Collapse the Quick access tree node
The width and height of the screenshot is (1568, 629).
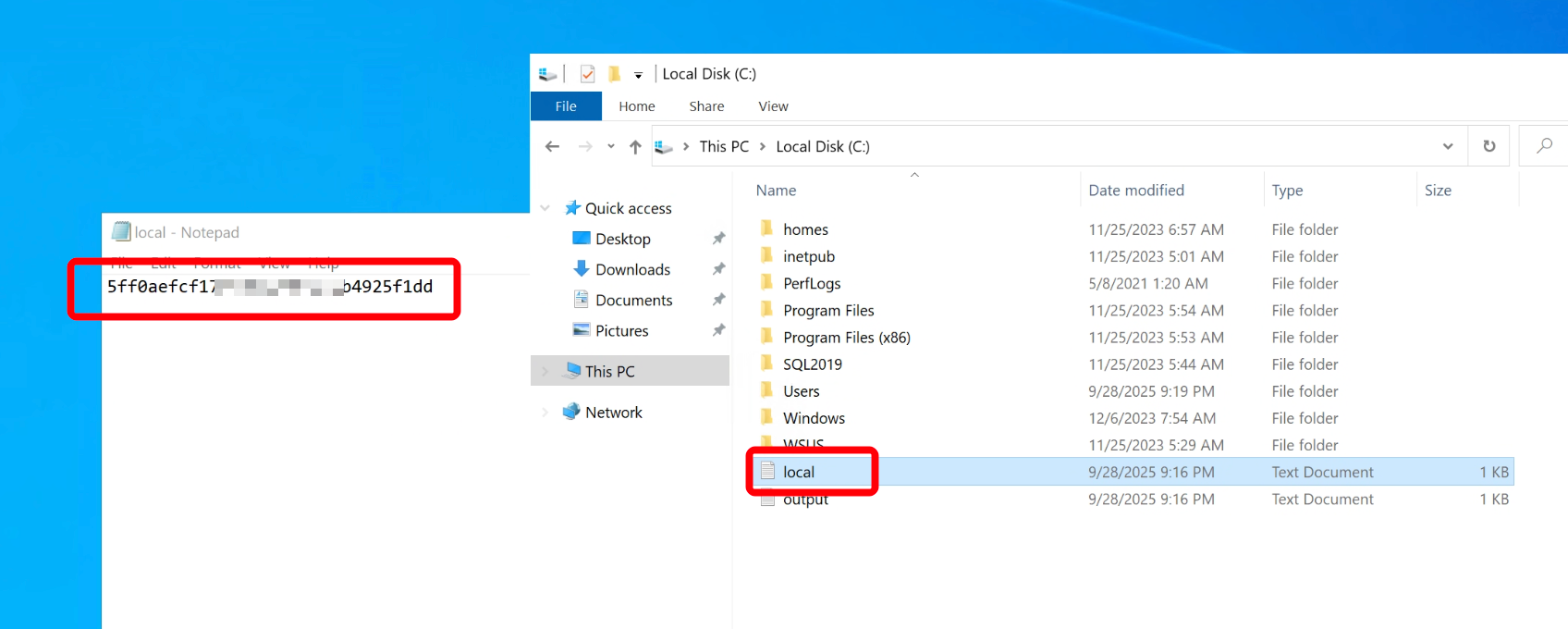point(545,208)
